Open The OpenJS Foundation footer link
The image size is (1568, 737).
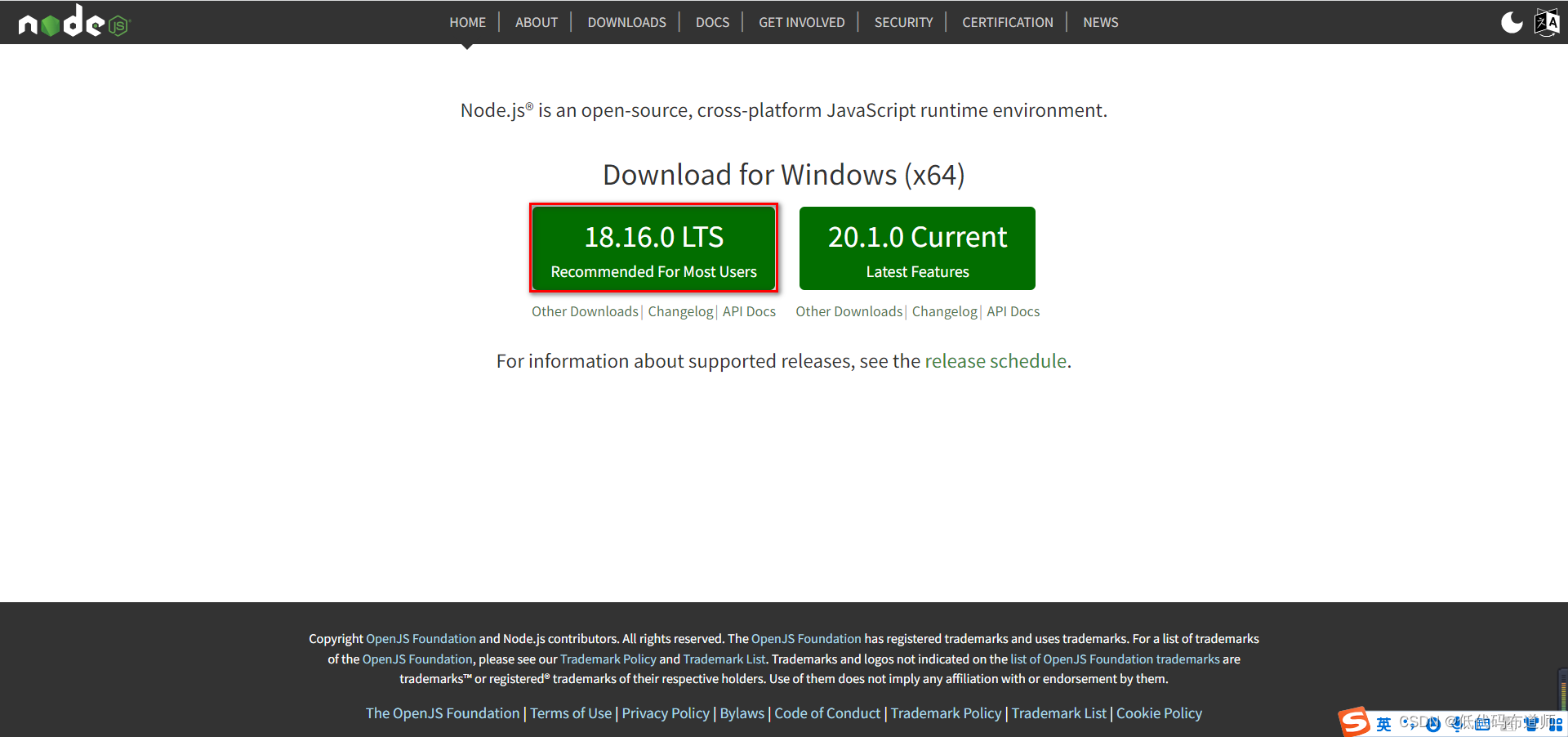(x=443, y=713)
